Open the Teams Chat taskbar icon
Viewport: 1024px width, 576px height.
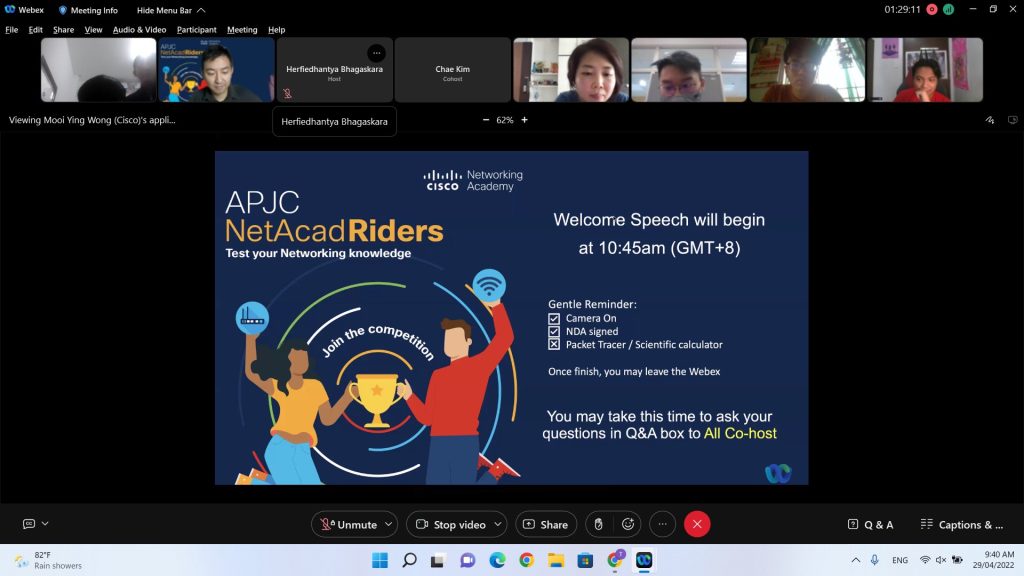tap(468, 560)
